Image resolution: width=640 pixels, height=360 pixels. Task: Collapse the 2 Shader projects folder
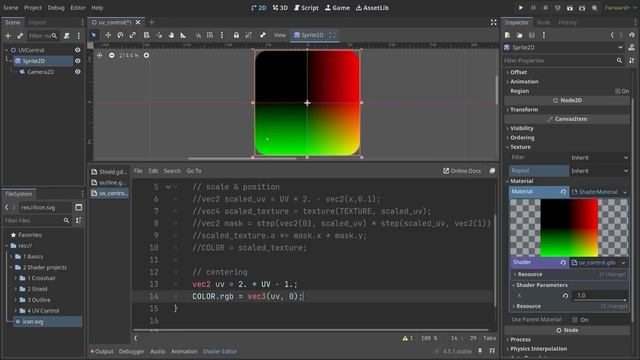click(x=11, y=267)
